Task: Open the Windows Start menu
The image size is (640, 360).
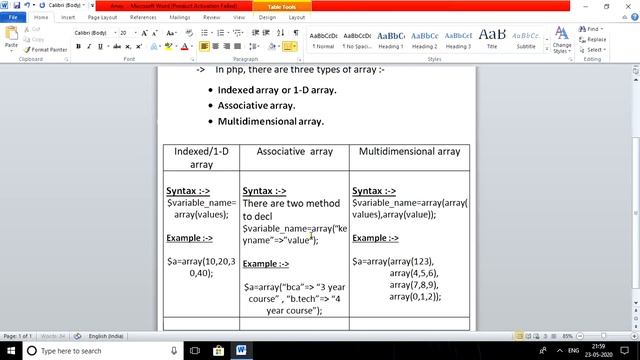Action: (x=11, y=351)
